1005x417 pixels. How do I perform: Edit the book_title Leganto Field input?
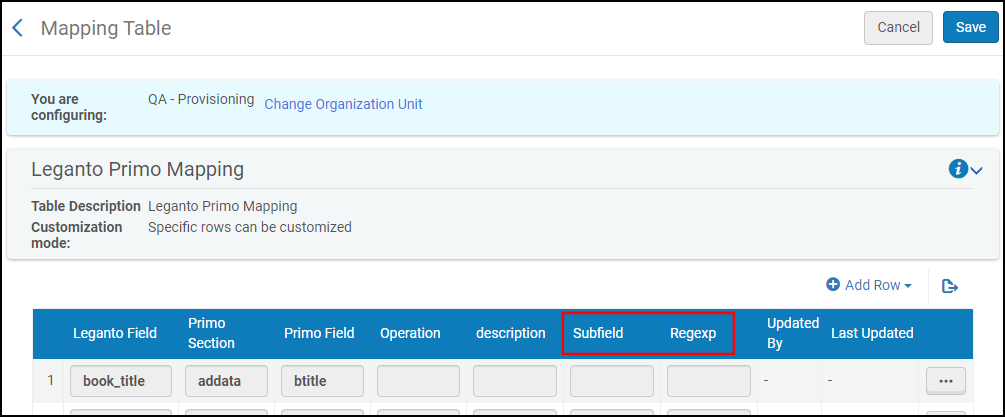[121, 381]
